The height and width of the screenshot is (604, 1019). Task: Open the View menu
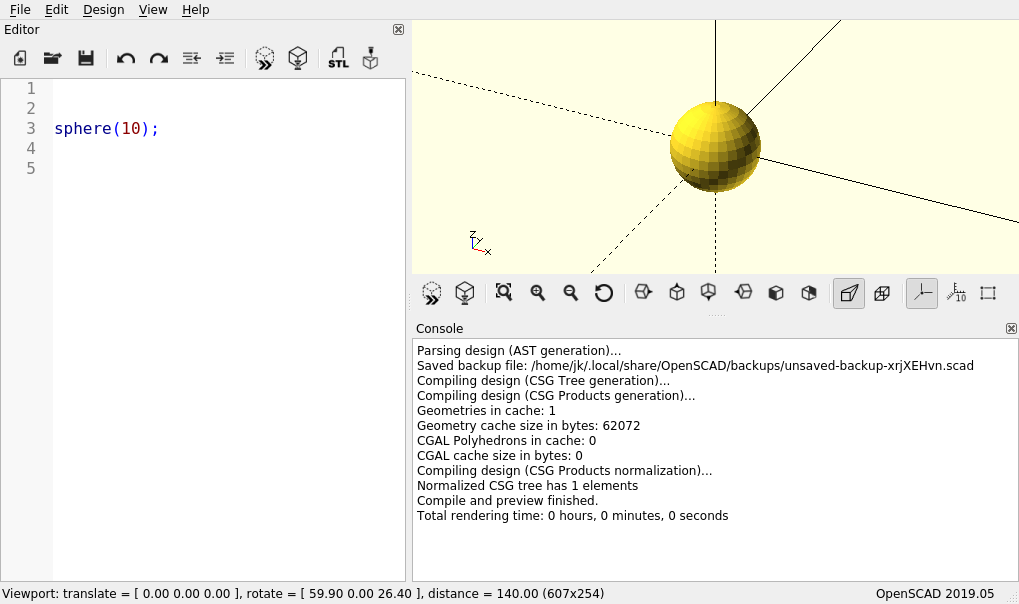[x=153, y=9]
